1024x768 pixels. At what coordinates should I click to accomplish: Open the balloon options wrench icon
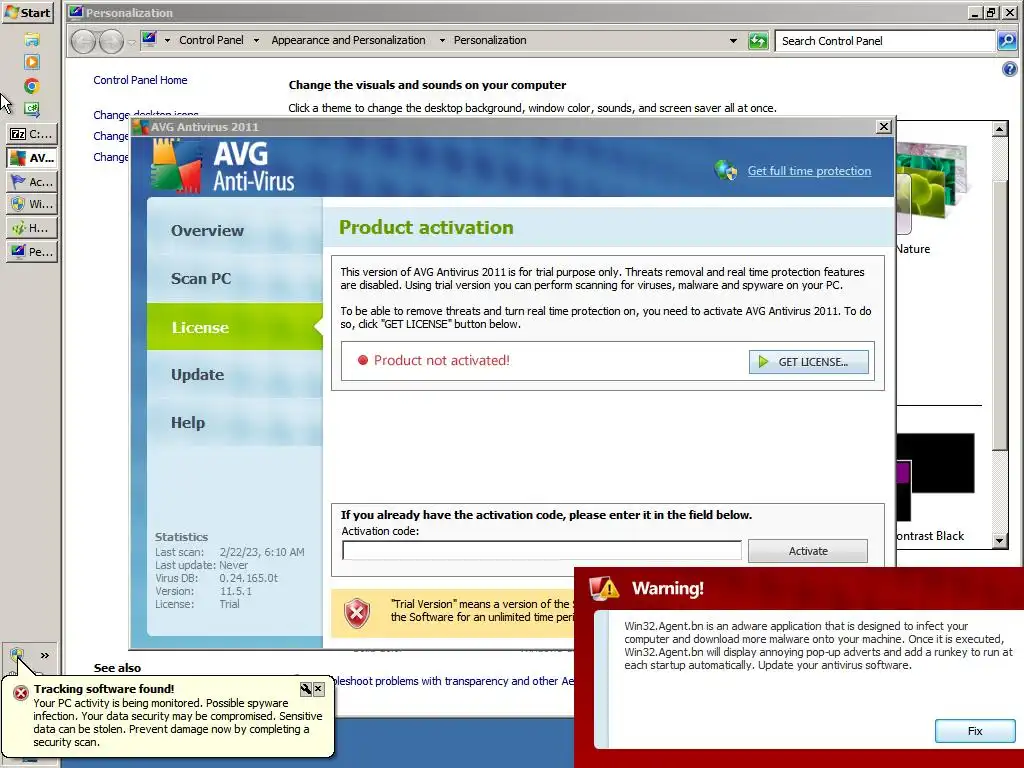click(x=306, y=689)
